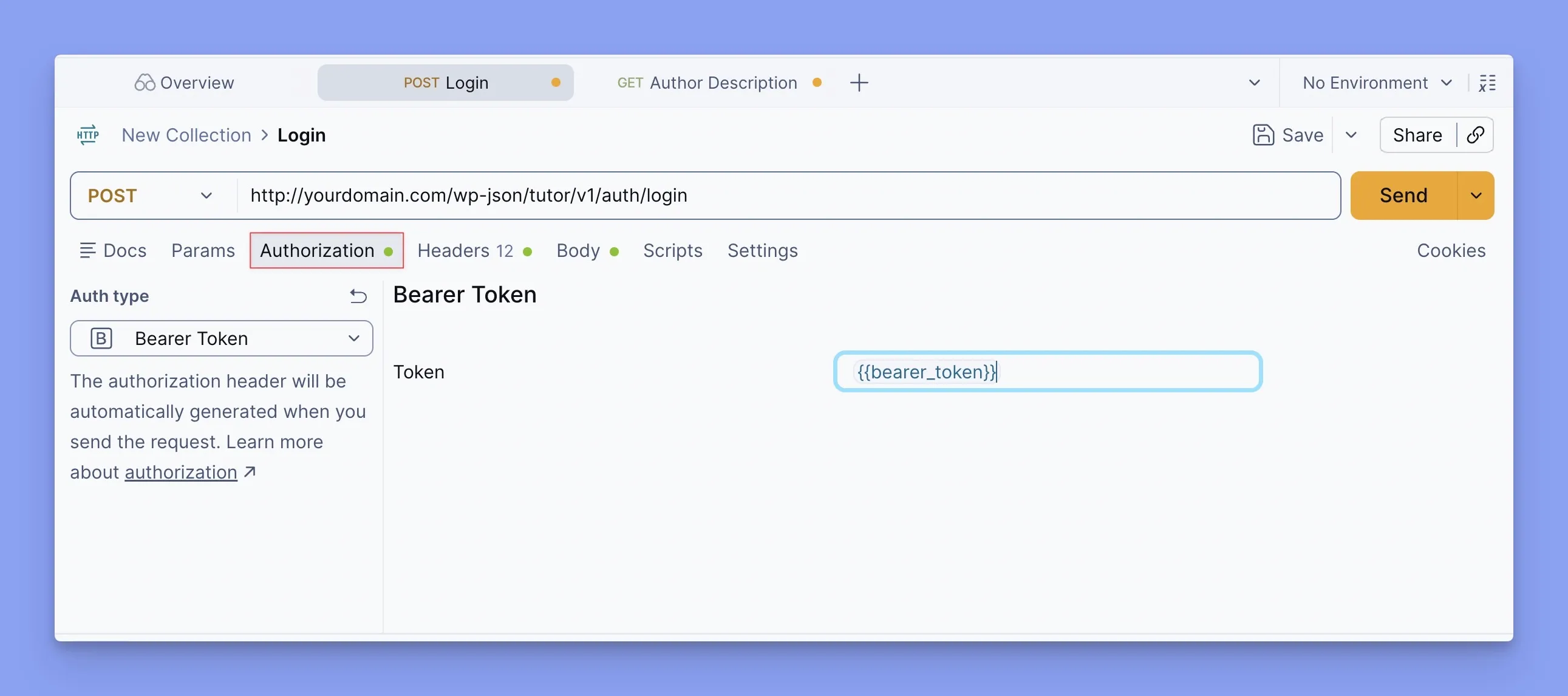Click the Bearer Token heading
1568x696 pixels.
pos(465,295)
